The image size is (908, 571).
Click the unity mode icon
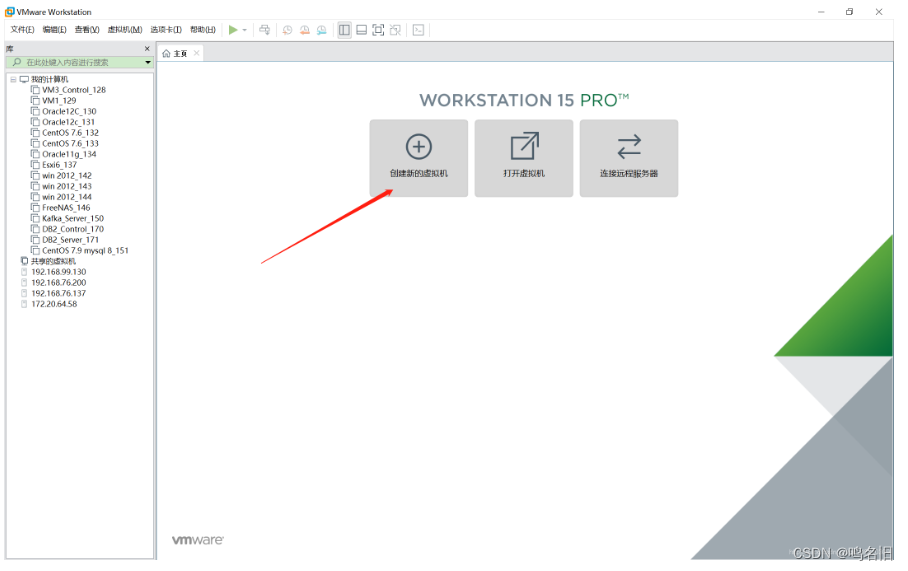pos(396,30)
